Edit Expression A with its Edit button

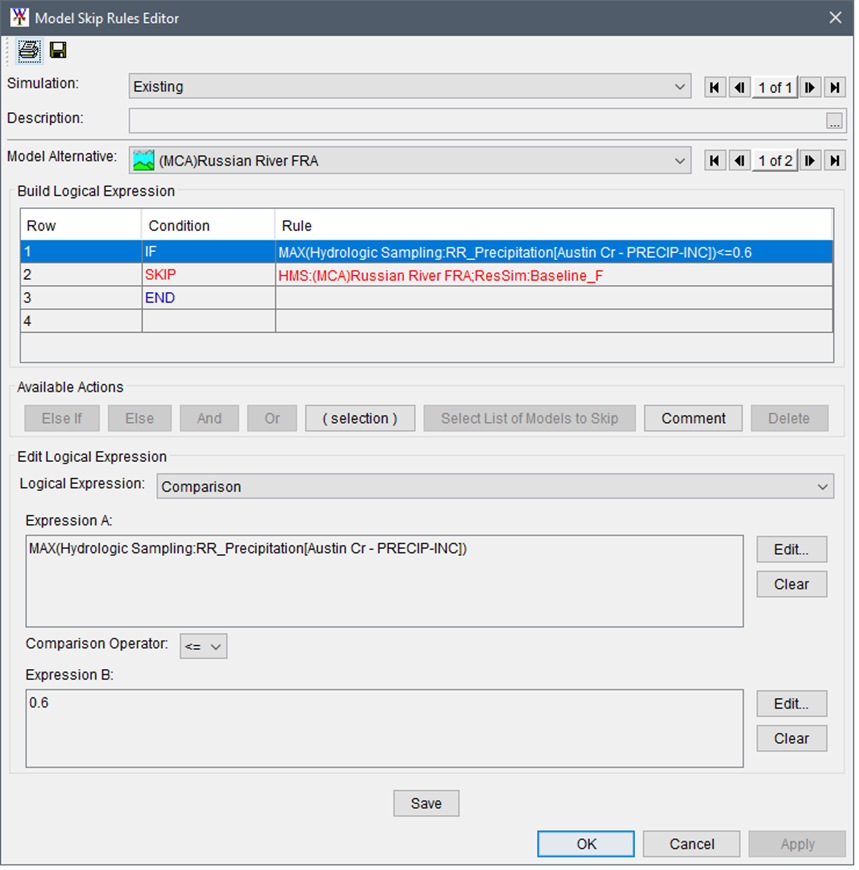791,549
